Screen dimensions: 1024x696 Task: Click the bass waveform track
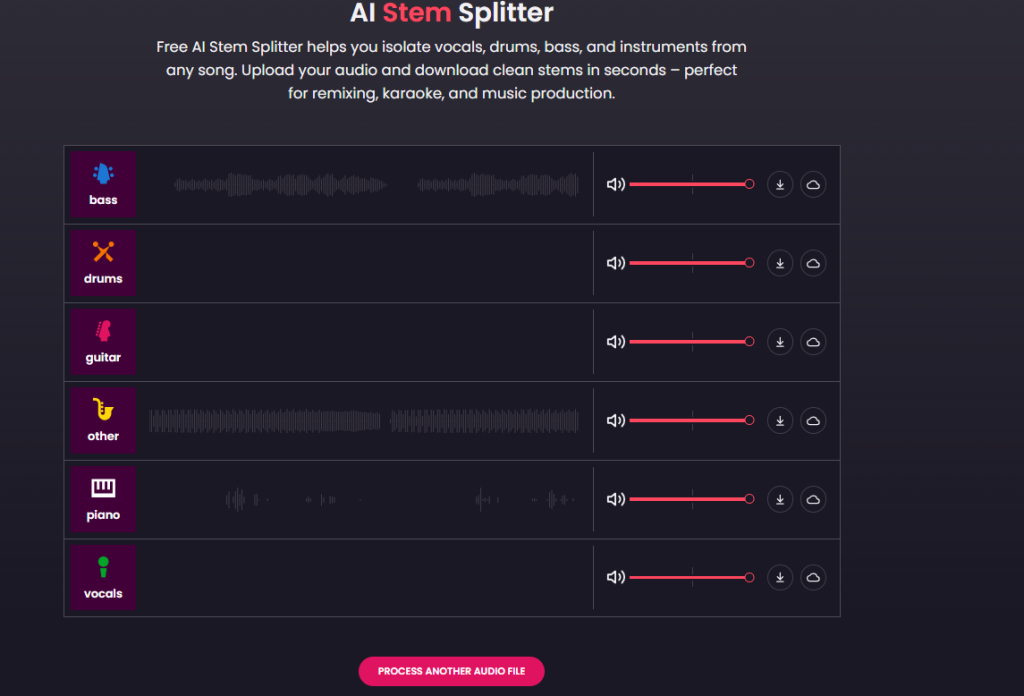coord(376,185)
